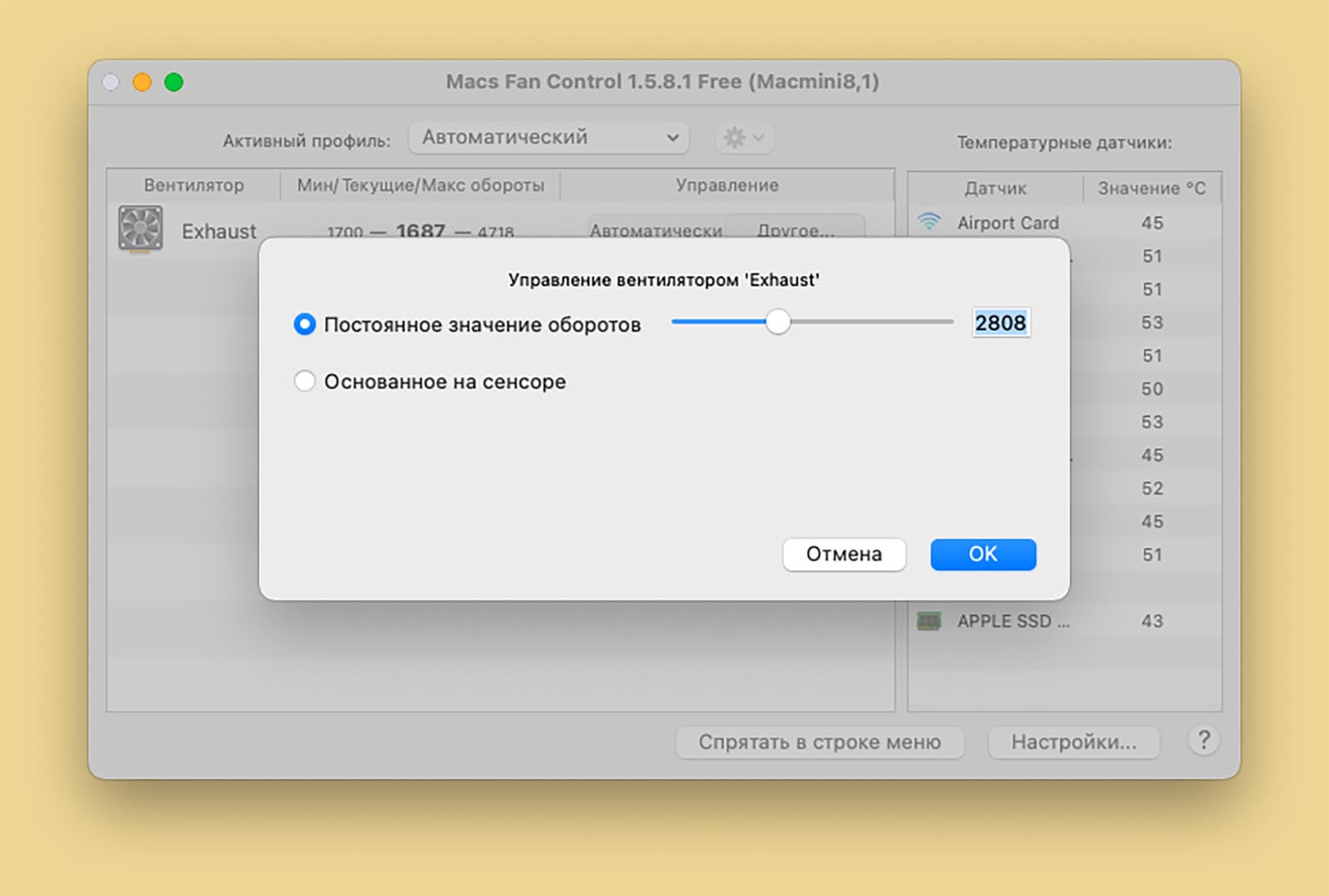This screenshot has width=1329, height=896.
Task: Open the help question mark button
Action: [1204, 740]
